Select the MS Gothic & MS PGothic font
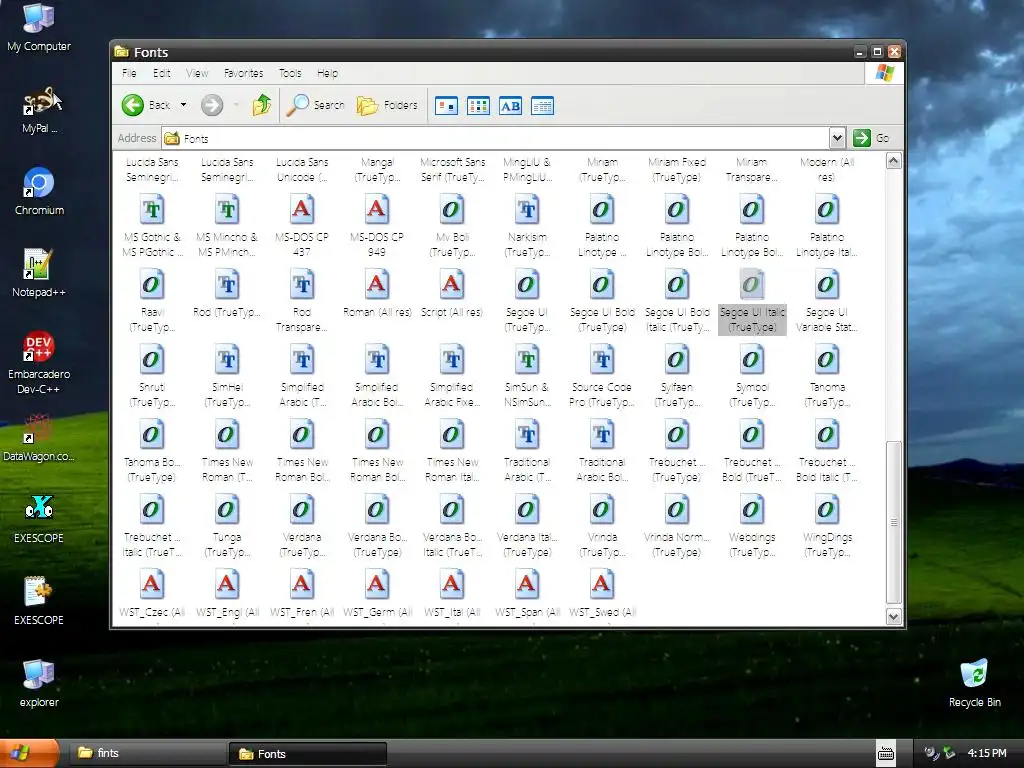The image size is (1024, 768). (152, 226)
